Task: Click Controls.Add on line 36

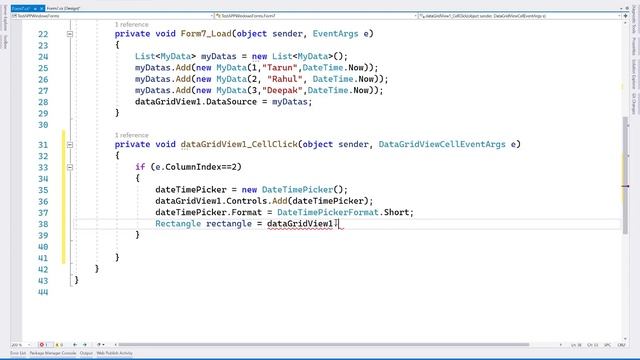Action: 257,201
